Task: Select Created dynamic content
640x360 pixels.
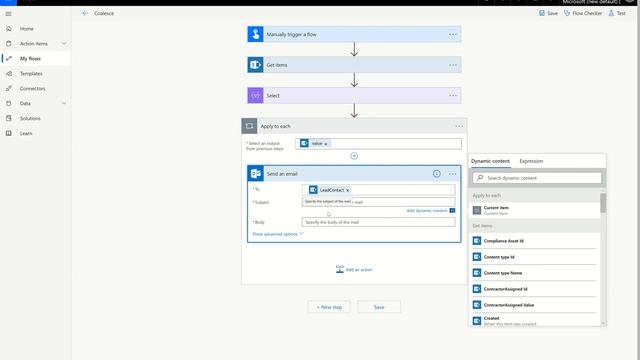Action: pyautogui.click(x=534, y=320)
